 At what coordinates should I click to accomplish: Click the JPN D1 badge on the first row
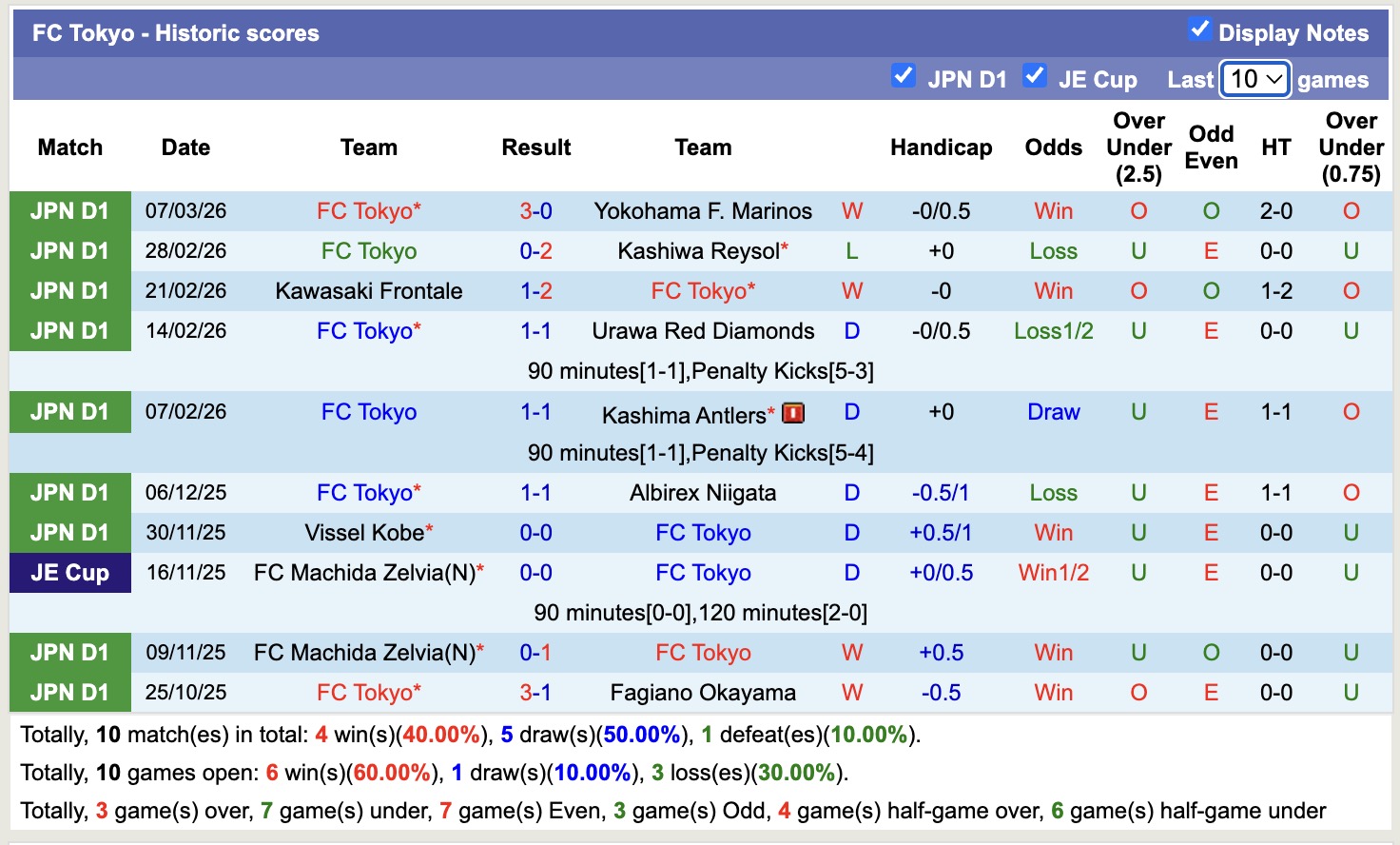(x=69, y=210)
